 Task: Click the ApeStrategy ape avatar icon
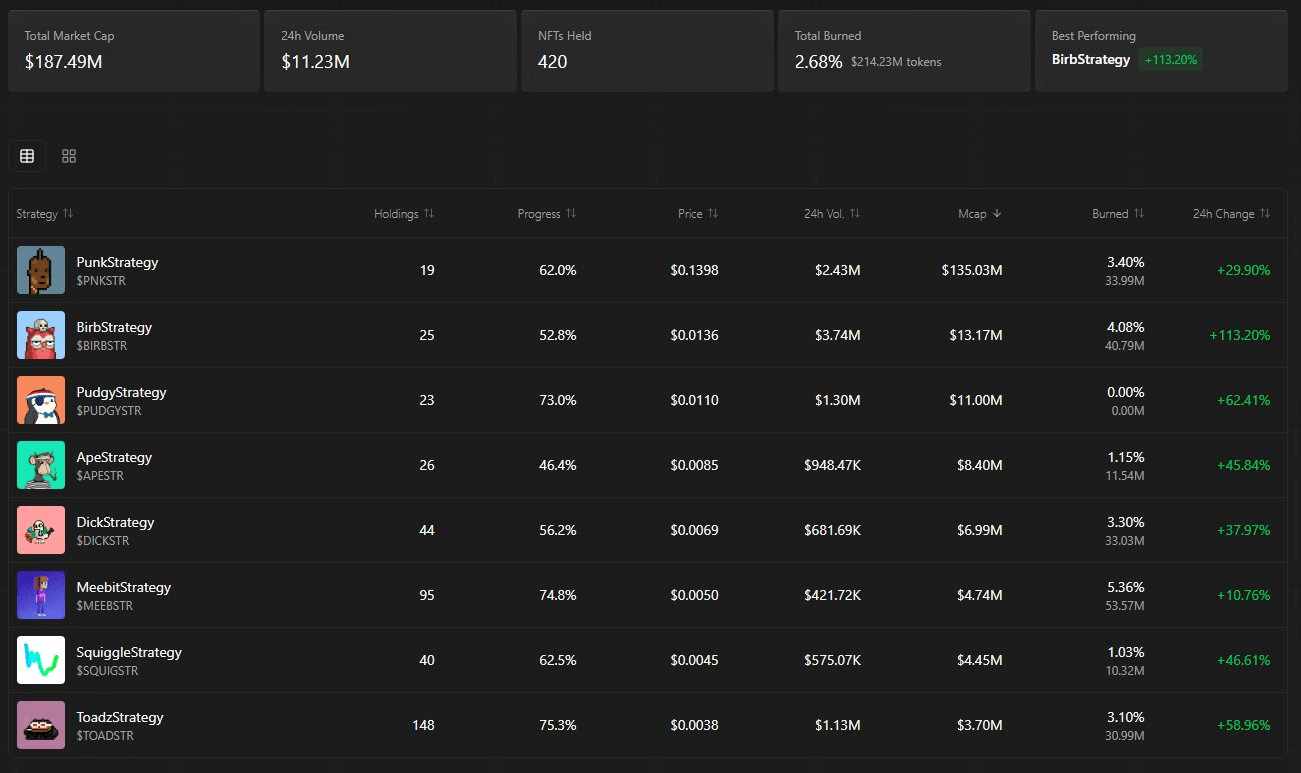[41, 465]
